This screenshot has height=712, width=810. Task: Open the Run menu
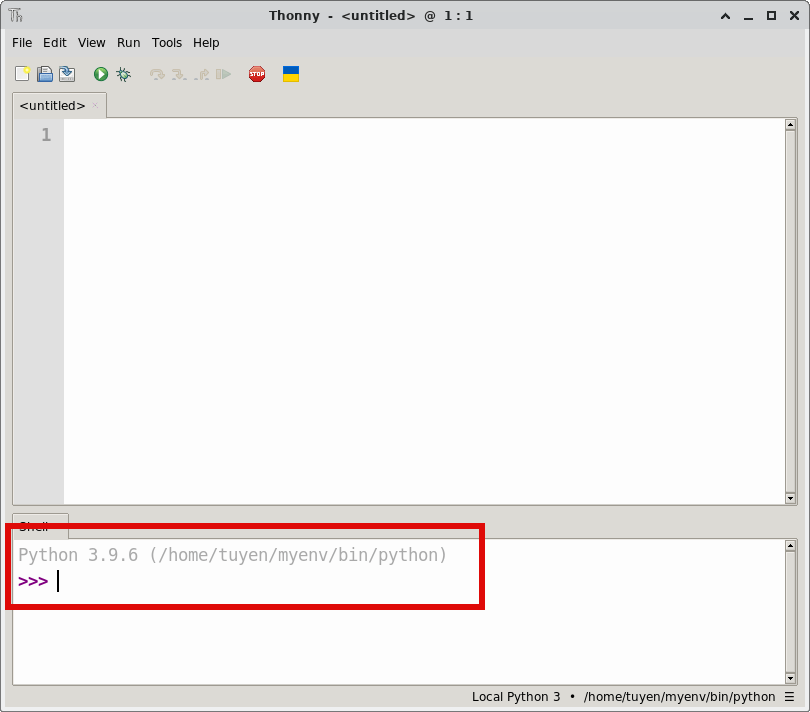point(129,43)
